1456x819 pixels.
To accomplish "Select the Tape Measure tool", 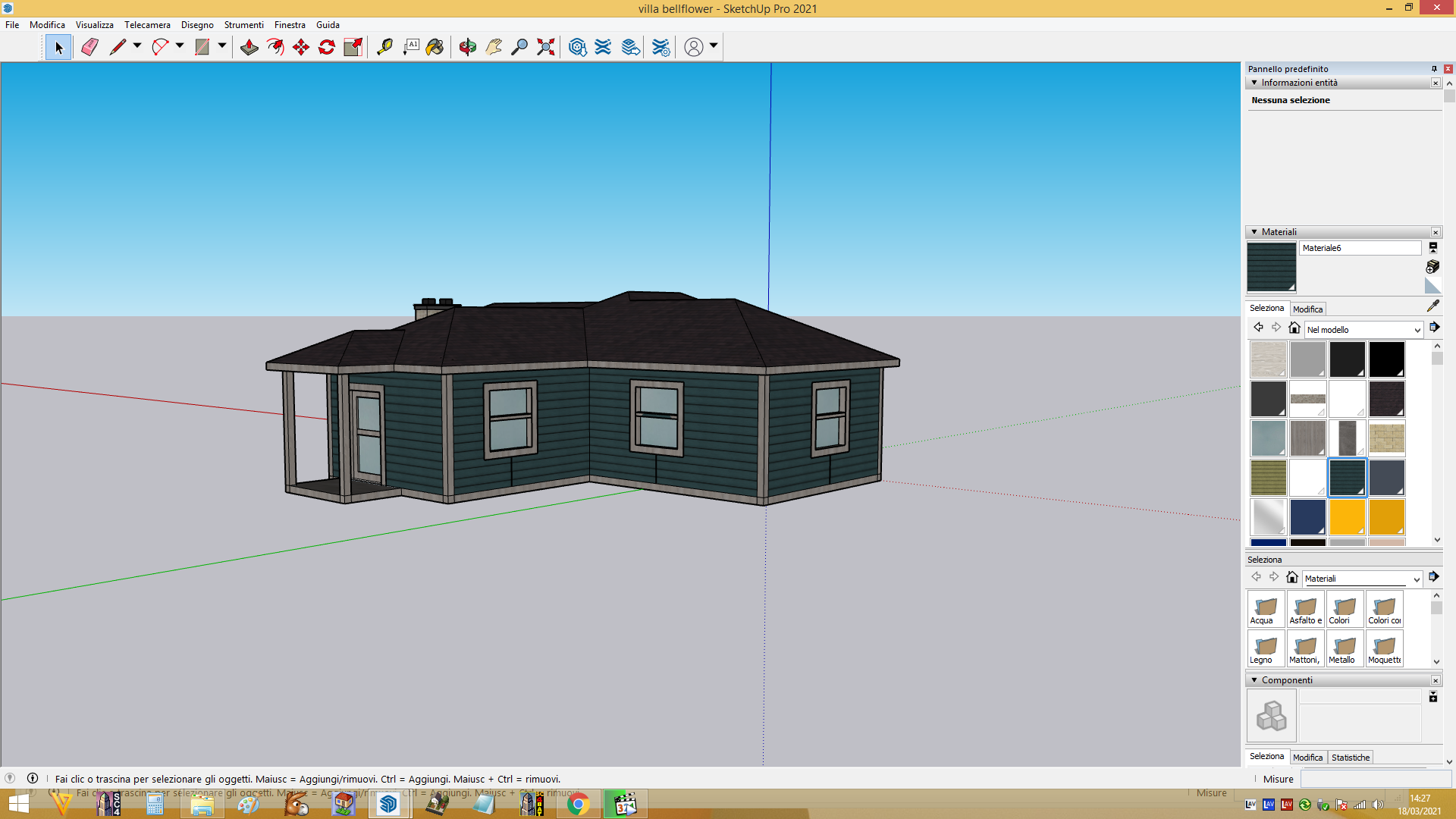I will click(x=384, y=47).
